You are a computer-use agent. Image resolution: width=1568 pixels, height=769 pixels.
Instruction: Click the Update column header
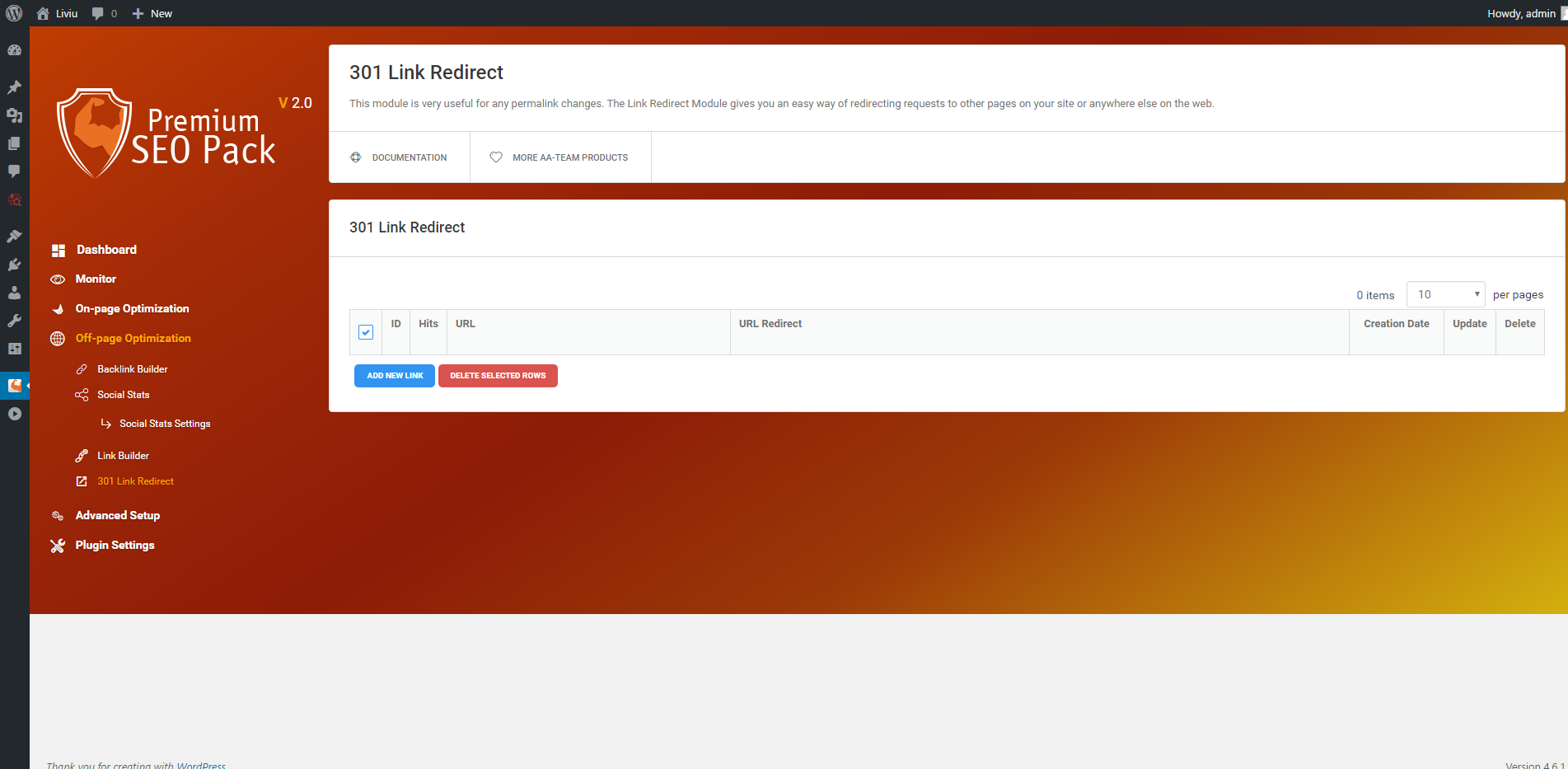tap(1470, 324)
